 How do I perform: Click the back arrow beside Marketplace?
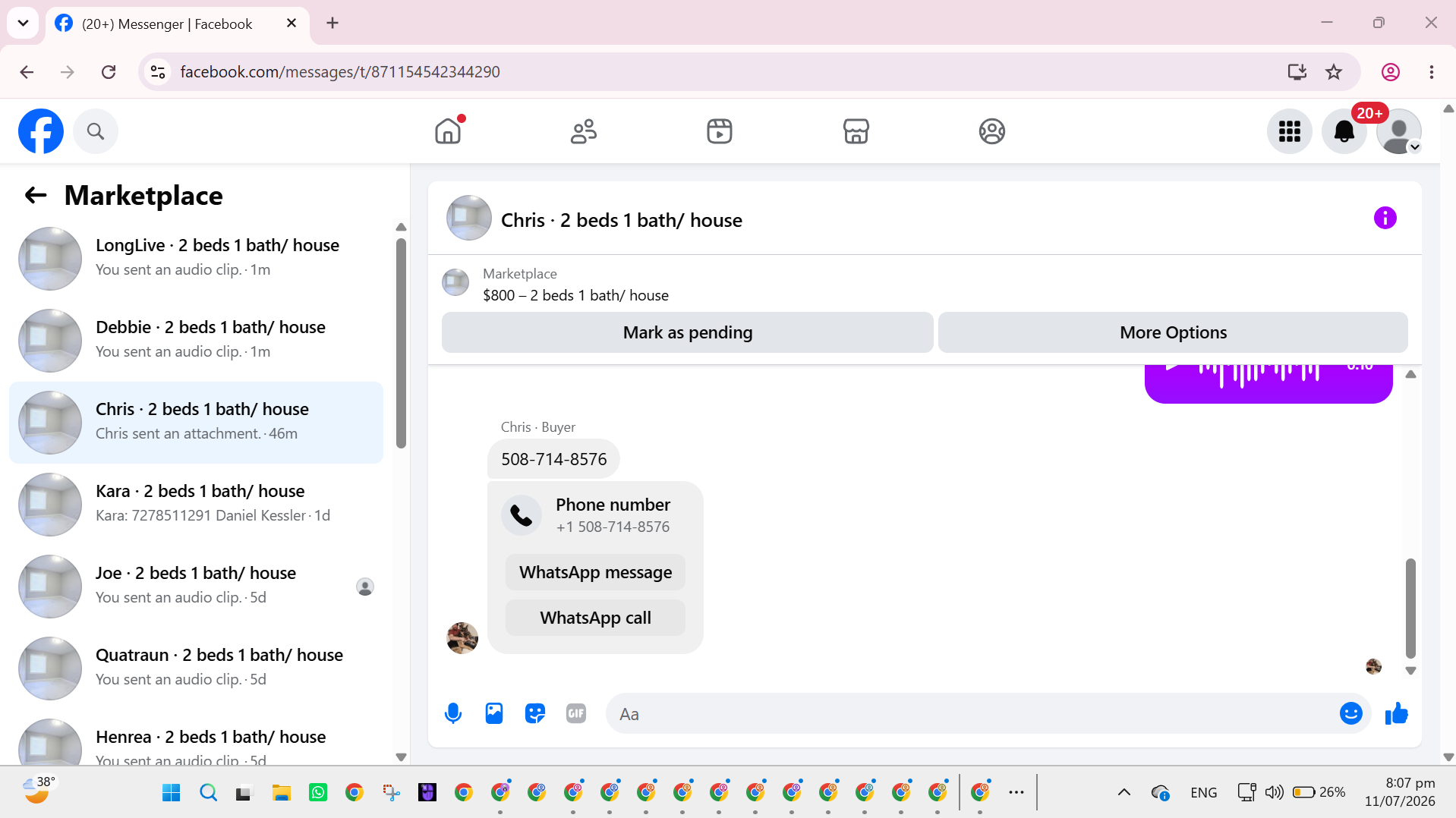point(36,196)
